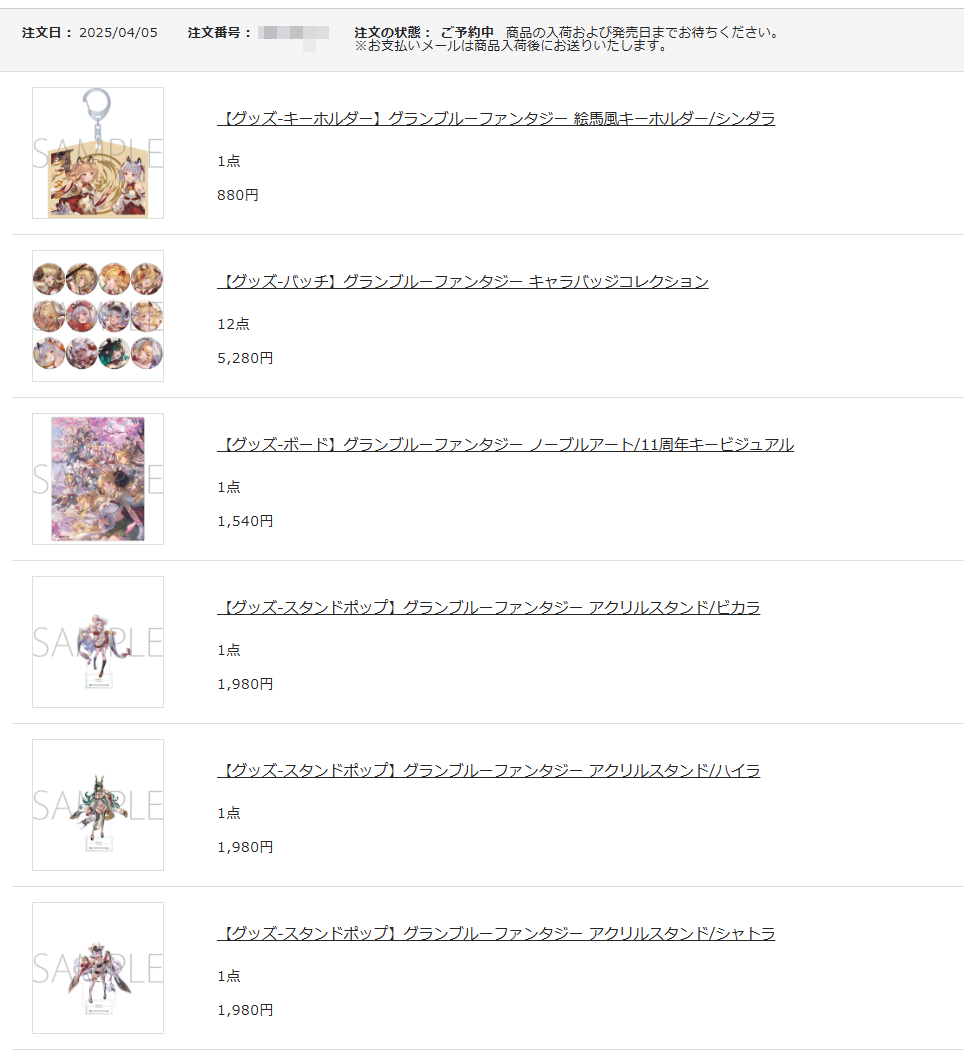Click the ema keyholder sample thumbnail

[98, 153]
